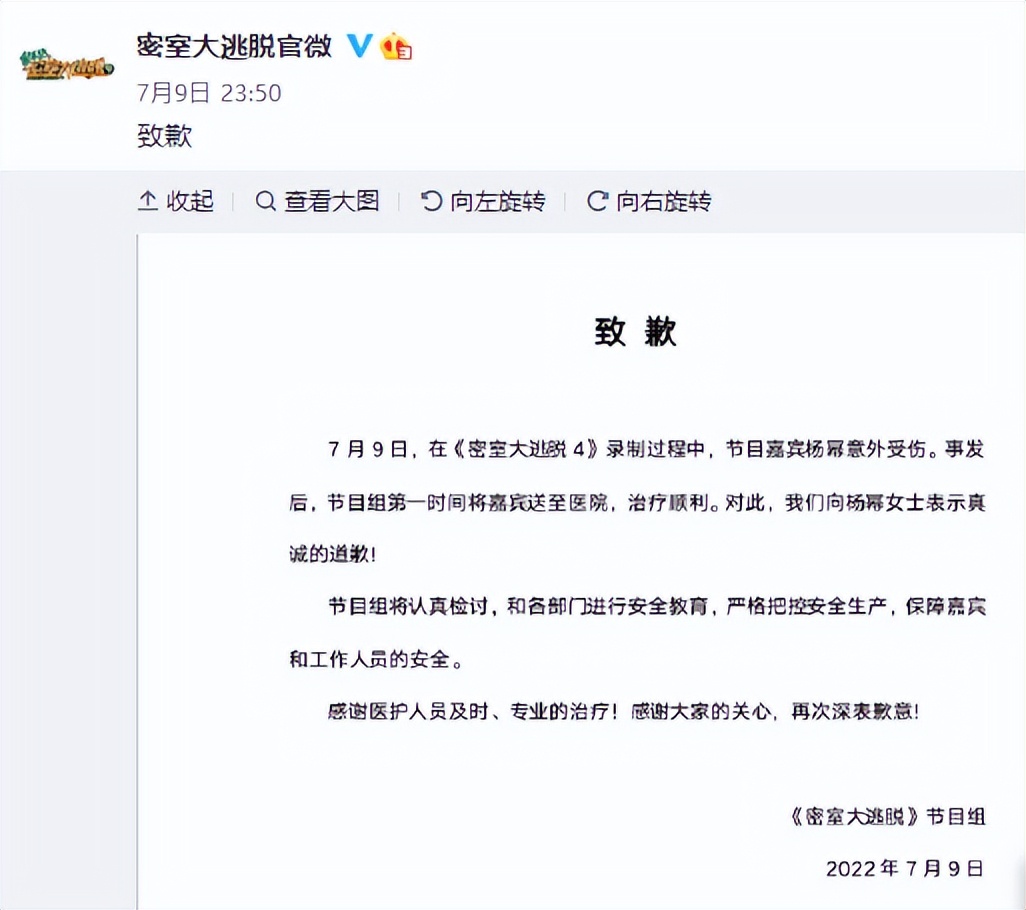This screenshot has height=910, width=1026.
Task: Click the blue V verification badge
Action: [359, 46]
